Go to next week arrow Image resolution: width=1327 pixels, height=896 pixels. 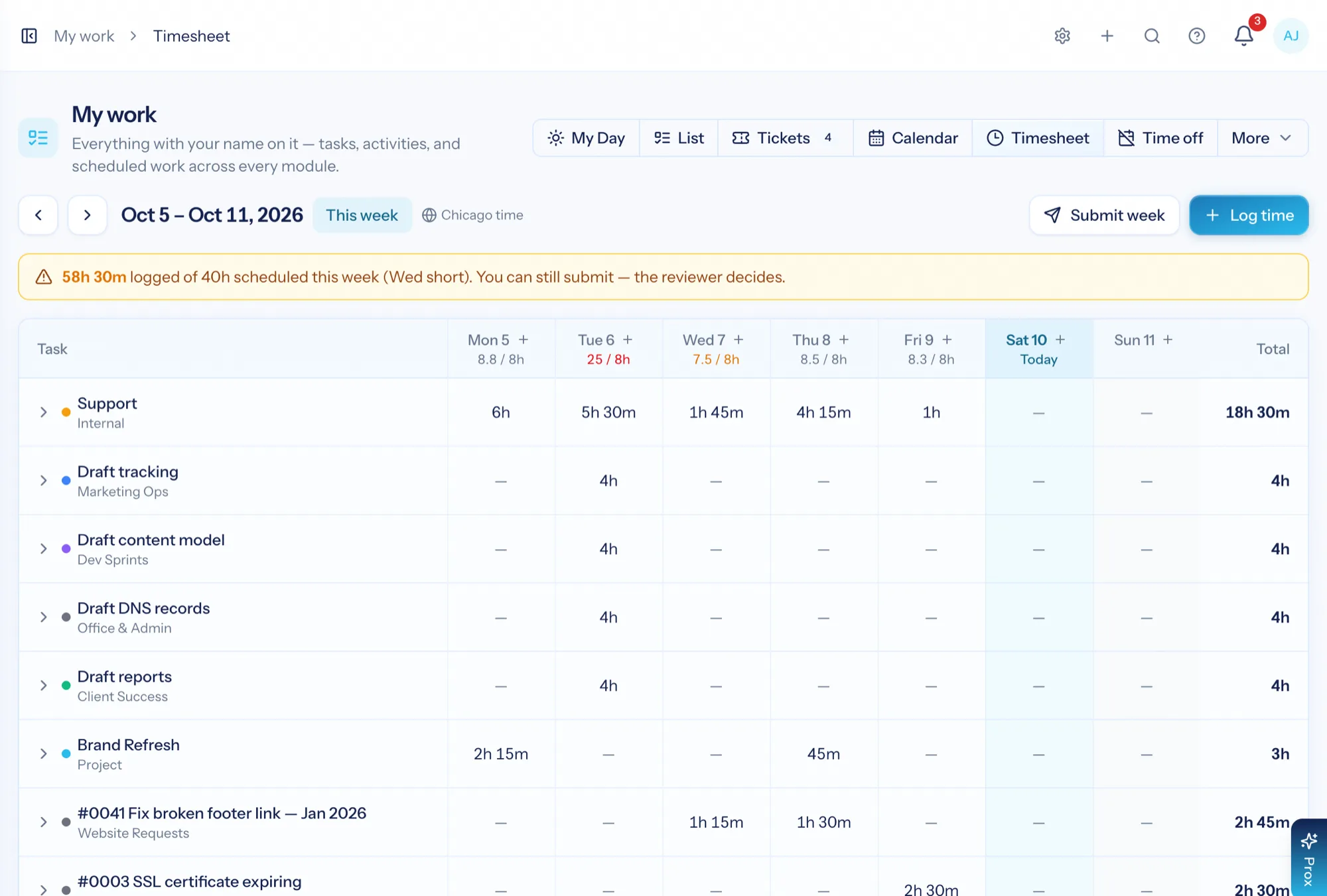pyautogui.click(x=87, y=215)
